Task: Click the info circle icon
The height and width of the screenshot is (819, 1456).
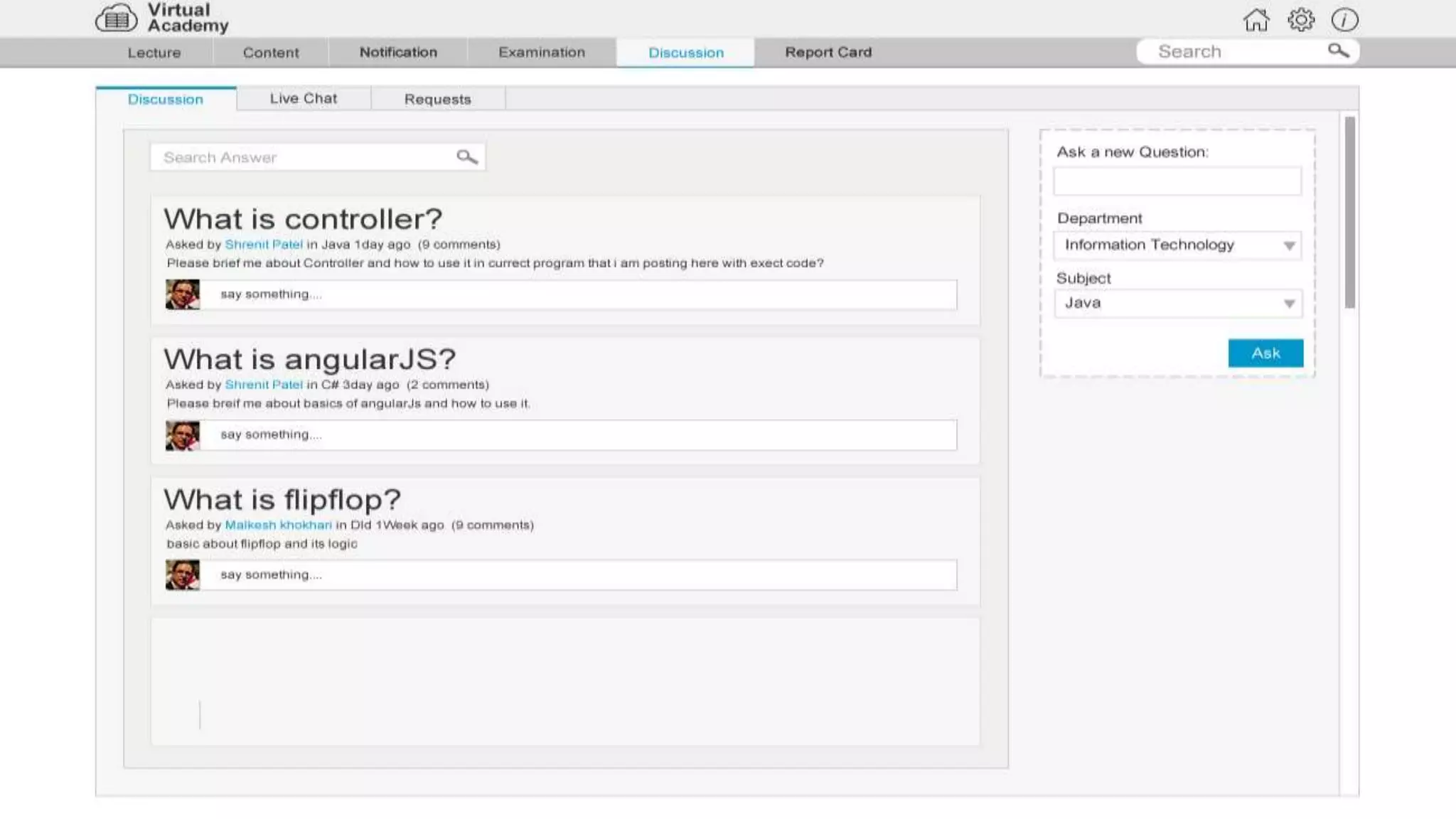Action: click(1344, 20)
